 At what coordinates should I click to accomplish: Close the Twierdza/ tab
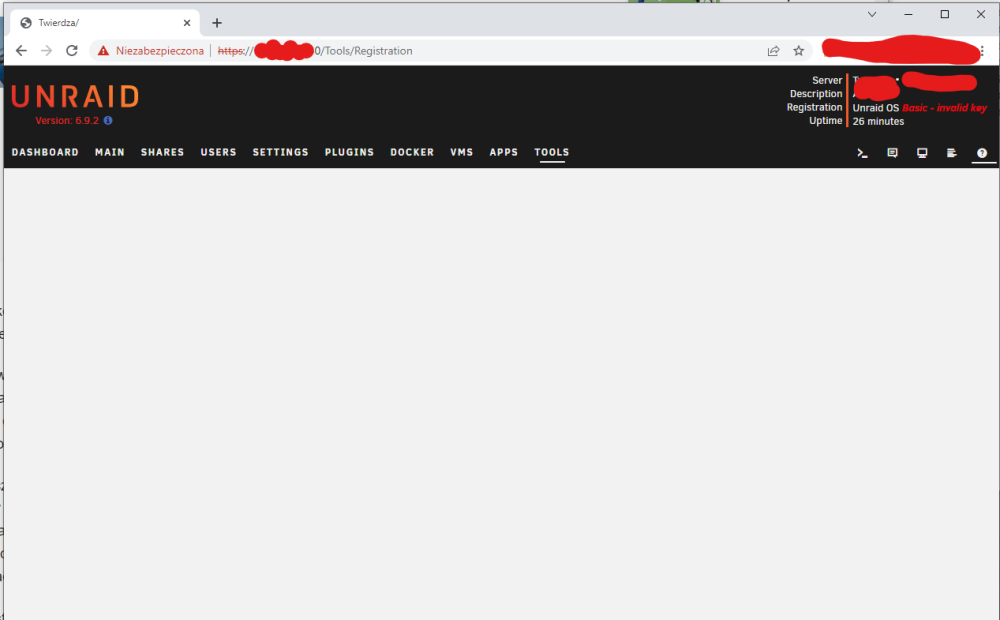click(x=187, y=23)
